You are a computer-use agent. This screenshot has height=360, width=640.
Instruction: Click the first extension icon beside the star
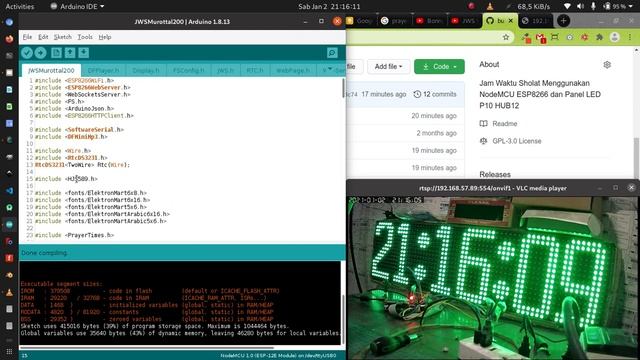coord(526,38)
